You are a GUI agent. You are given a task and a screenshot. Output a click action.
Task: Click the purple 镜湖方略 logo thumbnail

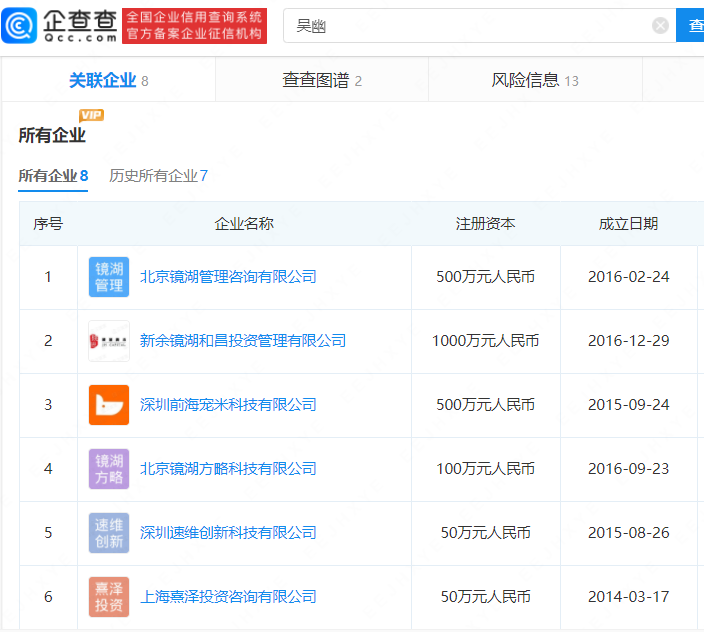(x=109, y=469)
